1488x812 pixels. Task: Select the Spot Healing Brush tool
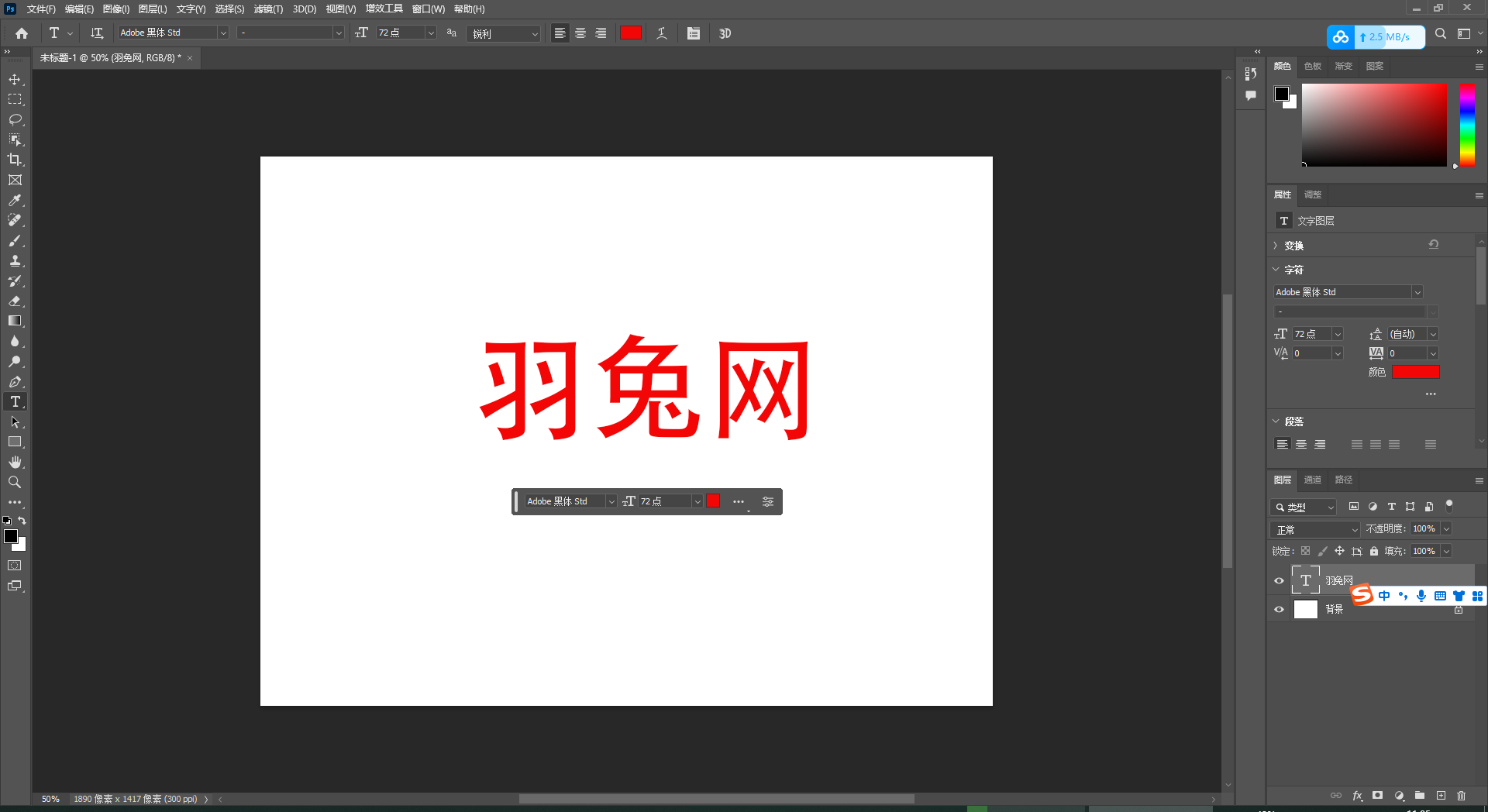point(15,220)
